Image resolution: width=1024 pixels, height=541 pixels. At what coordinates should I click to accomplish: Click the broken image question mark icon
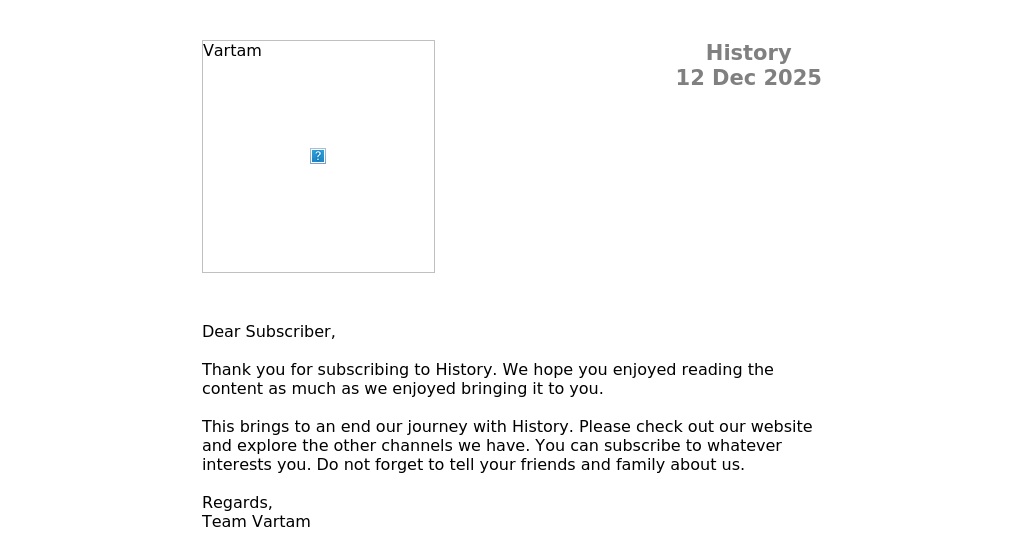pyautogui.click(x=318, y=156)
